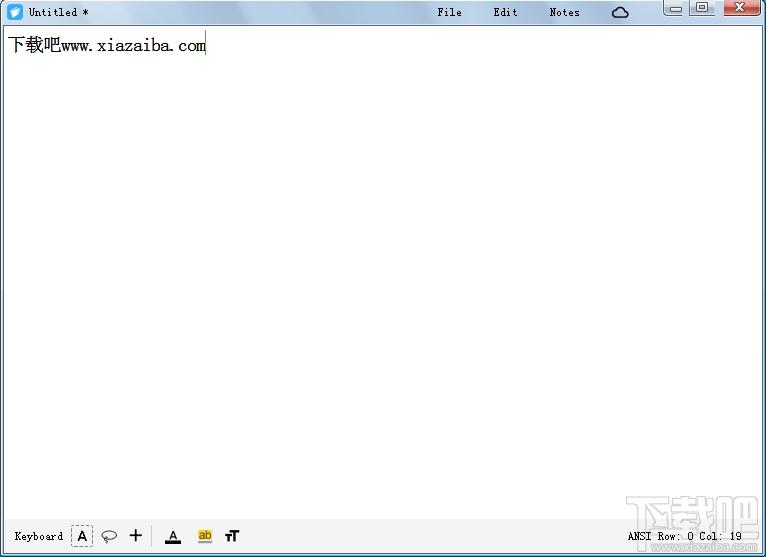Select the text tool A icon
Viewport: 766px width, 557px height.
[x=82, y=536]
